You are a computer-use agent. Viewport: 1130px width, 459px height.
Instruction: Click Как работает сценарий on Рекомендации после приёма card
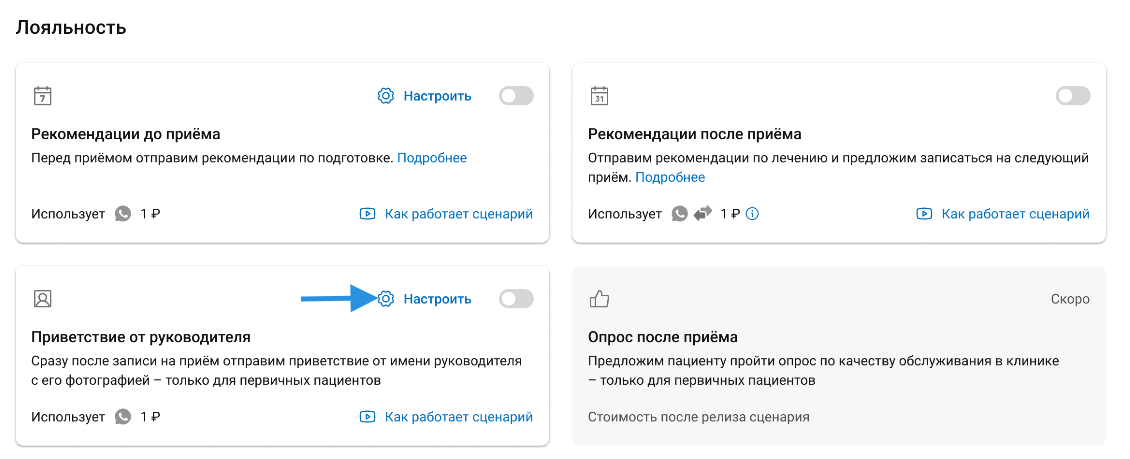1015,214
